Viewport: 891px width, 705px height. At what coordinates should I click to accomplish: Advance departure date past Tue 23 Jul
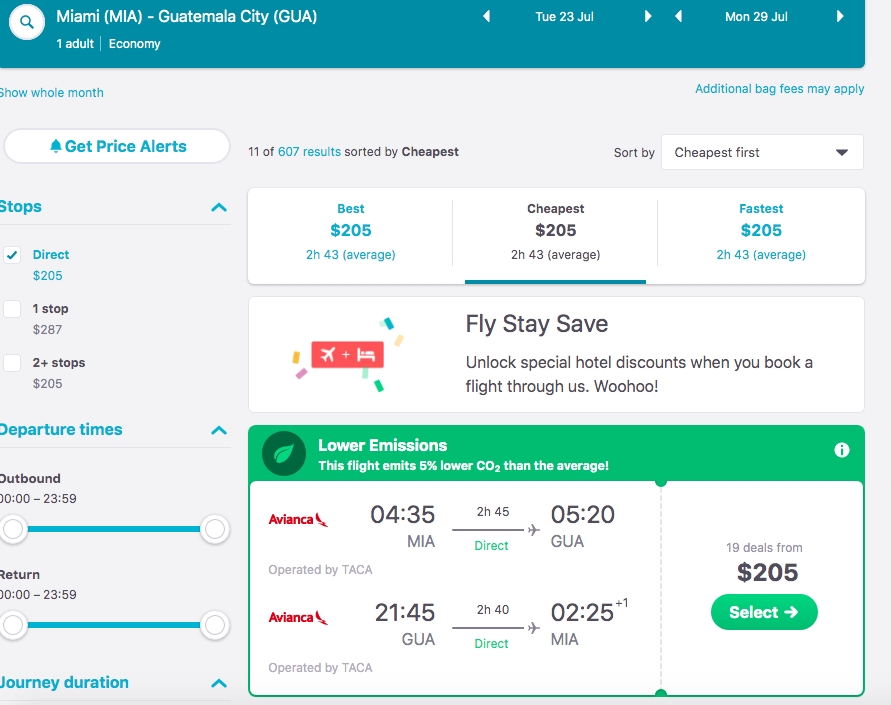click(x=648, y=16)
